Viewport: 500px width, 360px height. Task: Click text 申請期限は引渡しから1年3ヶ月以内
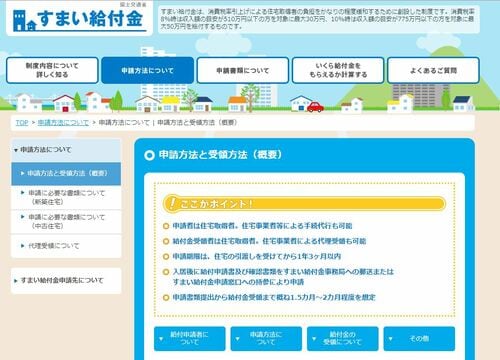click(256, 256)
